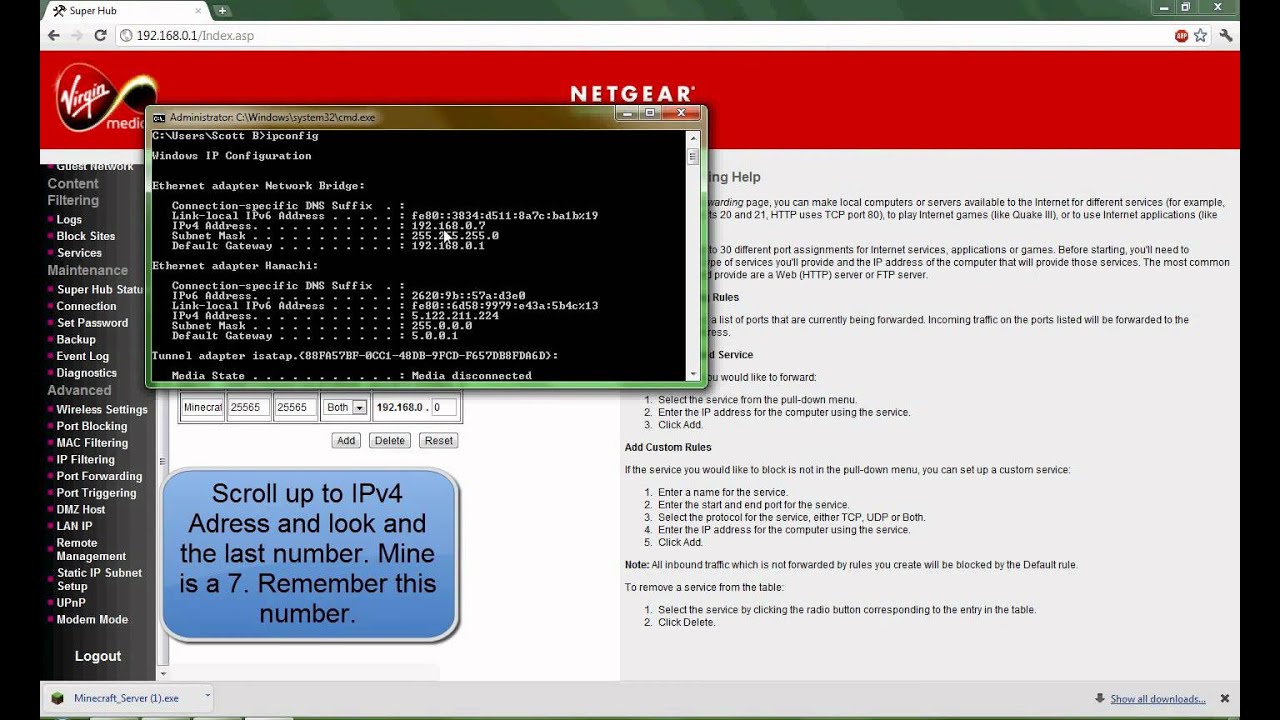Click the Adblock Plus icon
The width and height of the screenshot is (1280, 720).
(1181, 35)
